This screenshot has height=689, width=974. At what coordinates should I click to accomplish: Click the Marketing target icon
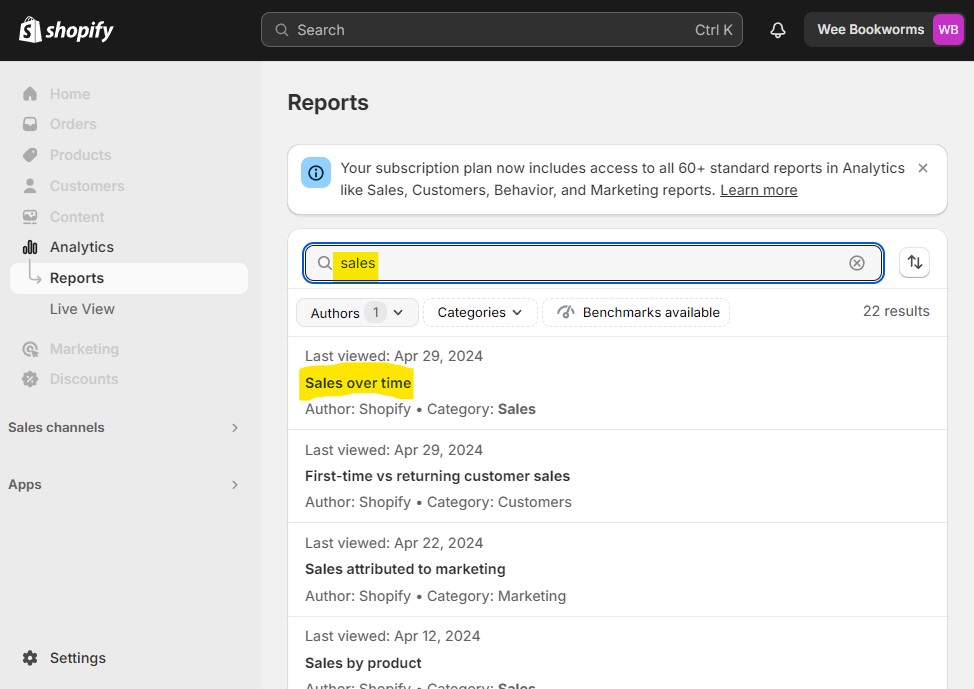pos(30,349)
